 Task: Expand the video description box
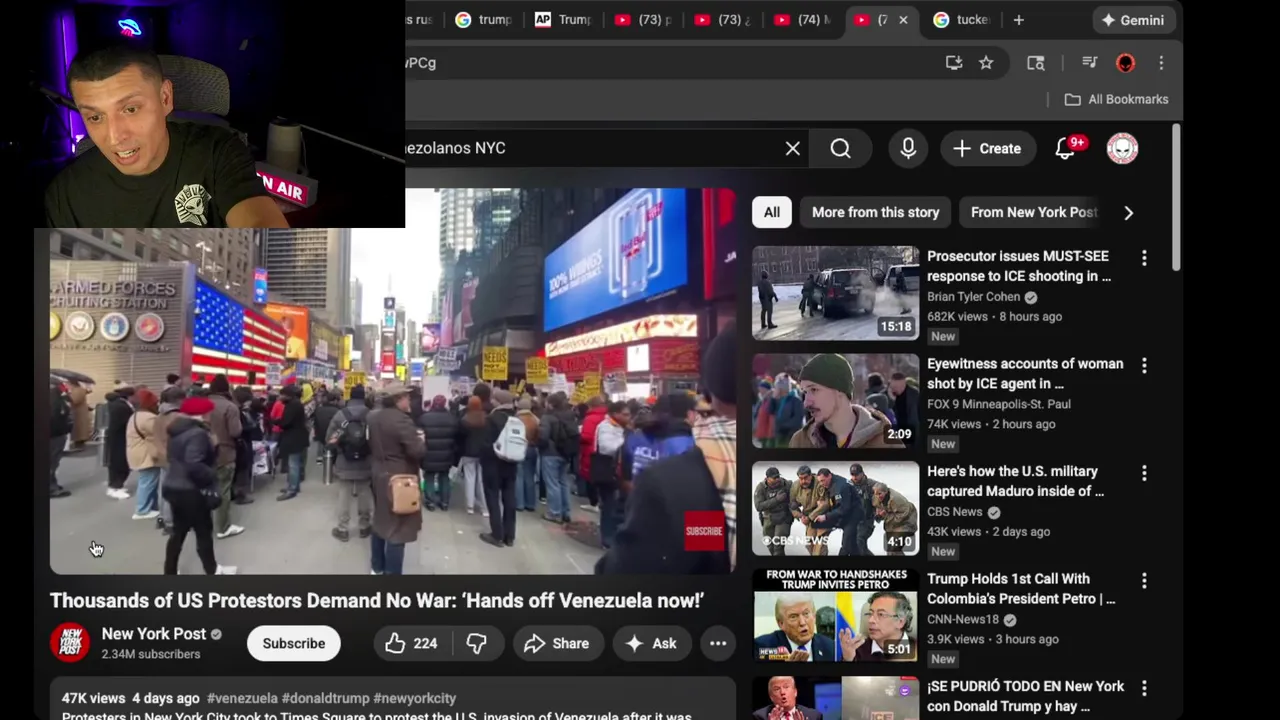click(x=393, y=700)
